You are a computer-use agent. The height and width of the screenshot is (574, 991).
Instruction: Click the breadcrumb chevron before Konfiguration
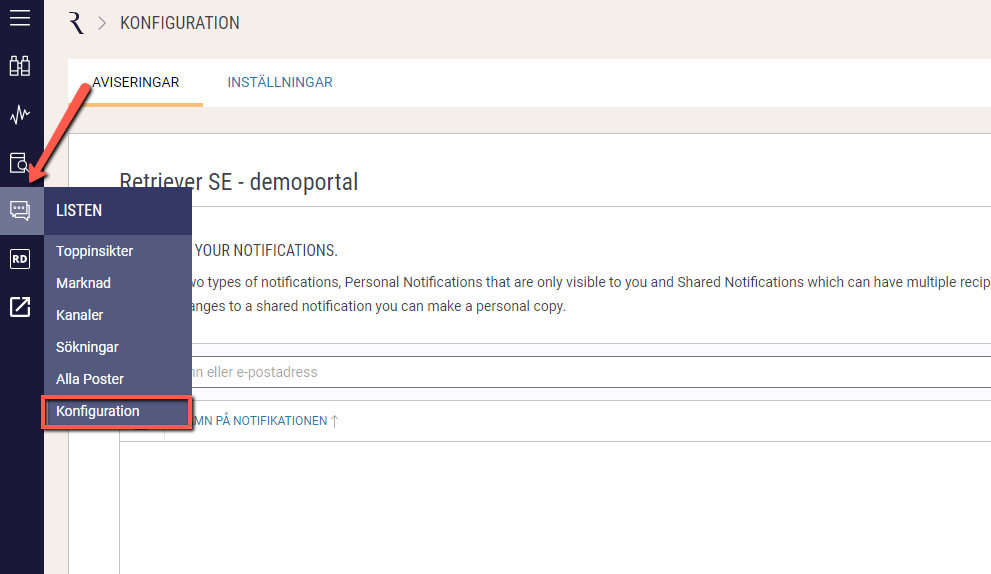tap(102, 23)
